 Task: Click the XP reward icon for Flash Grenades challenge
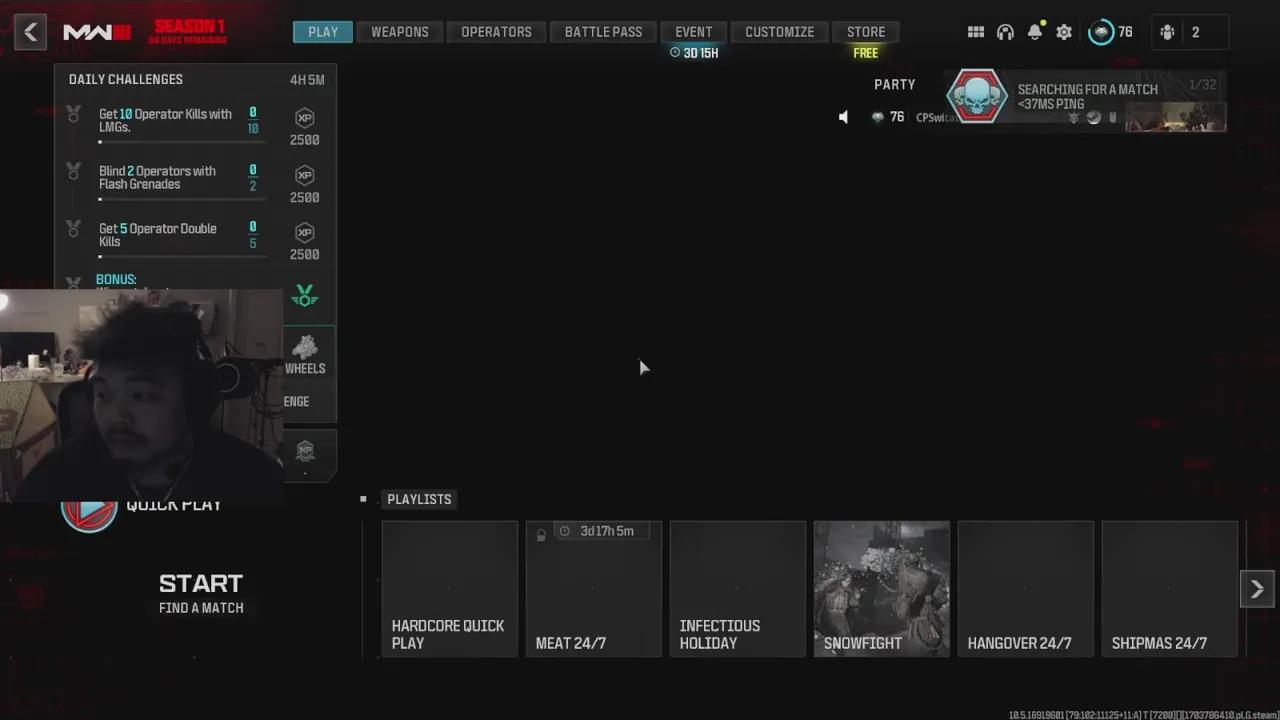click(x=305, y=175)
